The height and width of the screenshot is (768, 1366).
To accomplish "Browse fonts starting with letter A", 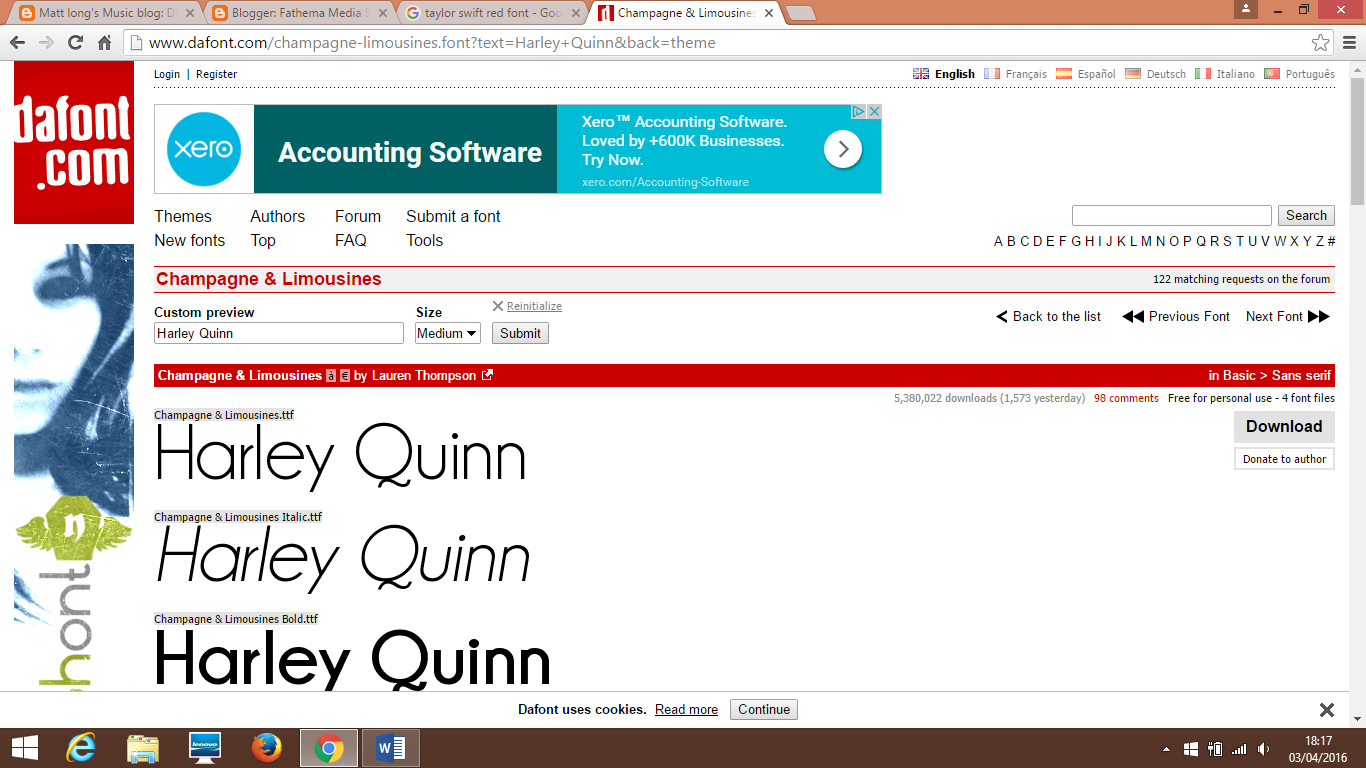I will pyautogui.click(x=998, y=241).
